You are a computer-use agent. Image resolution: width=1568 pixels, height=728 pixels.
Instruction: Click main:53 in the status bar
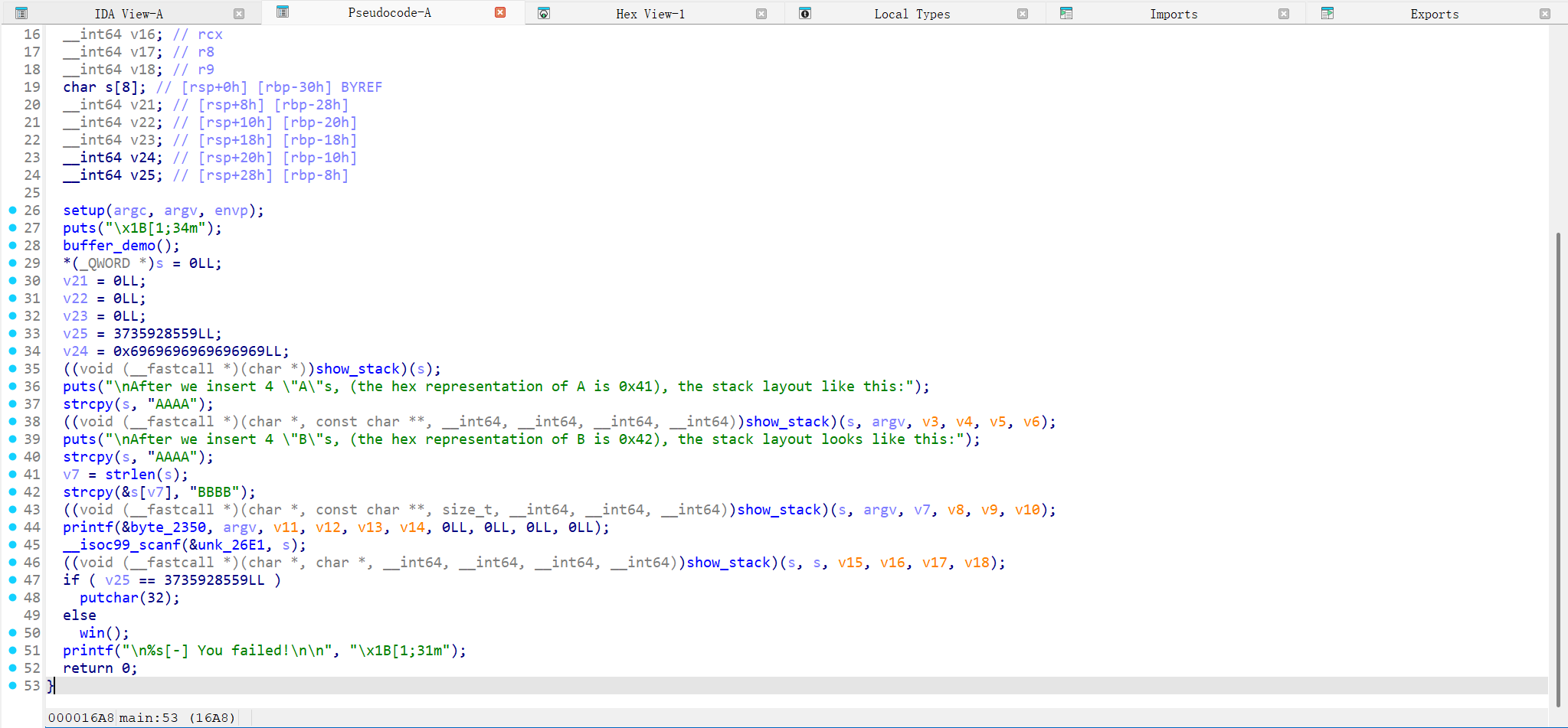click(149, 718)
